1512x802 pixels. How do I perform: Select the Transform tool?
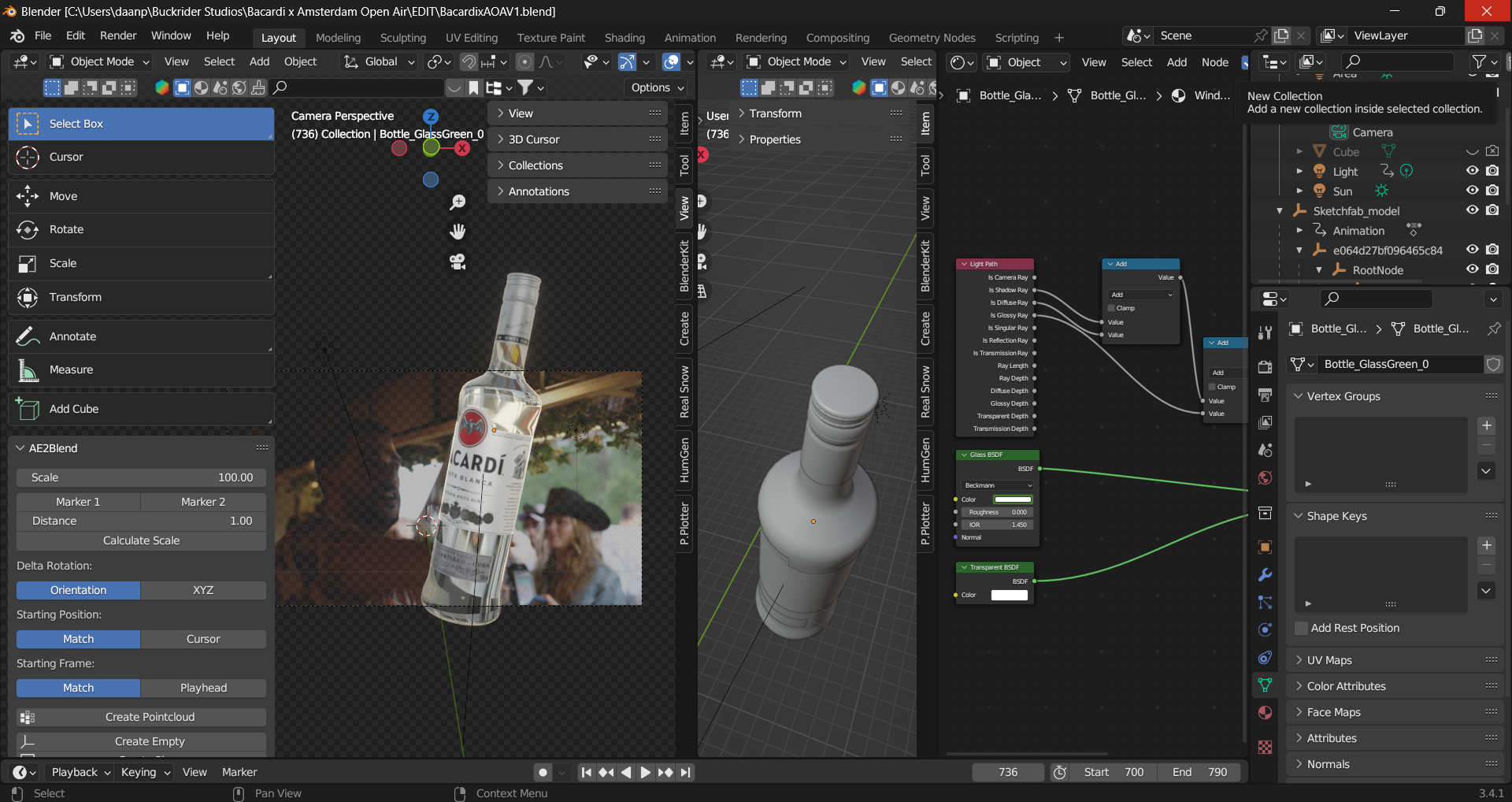(x=141, y=297)
